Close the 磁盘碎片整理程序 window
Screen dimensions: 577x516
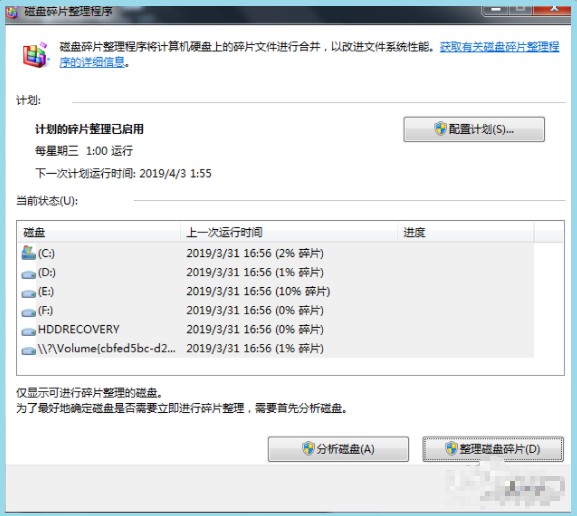(x=553, y=9)
